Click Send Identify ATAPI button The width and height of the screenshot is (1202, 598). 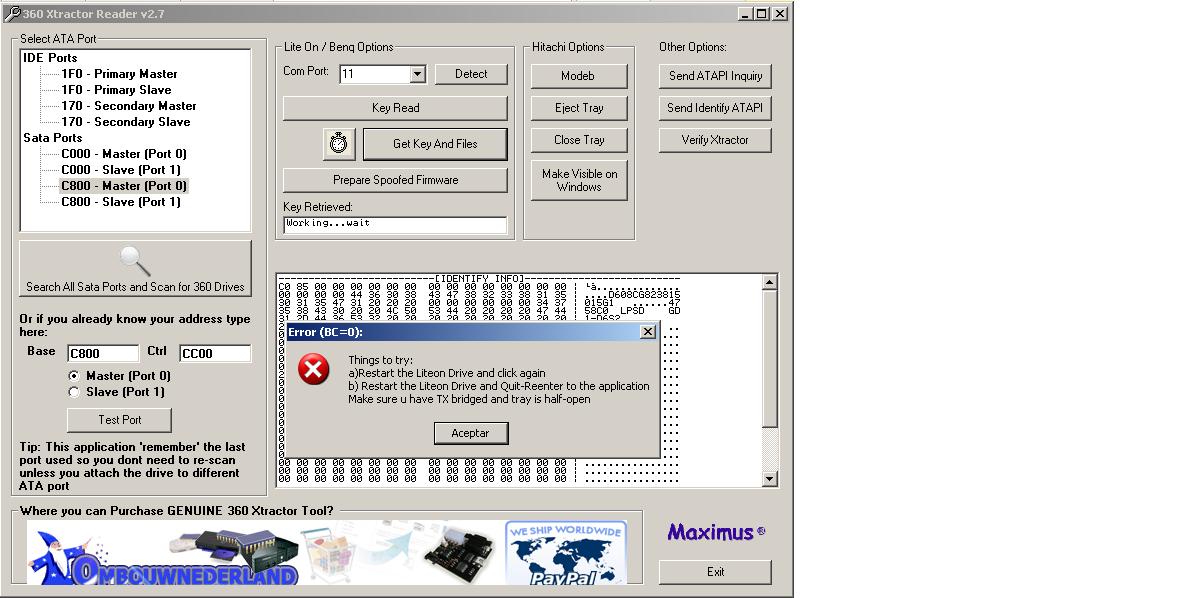coord(715,108)
